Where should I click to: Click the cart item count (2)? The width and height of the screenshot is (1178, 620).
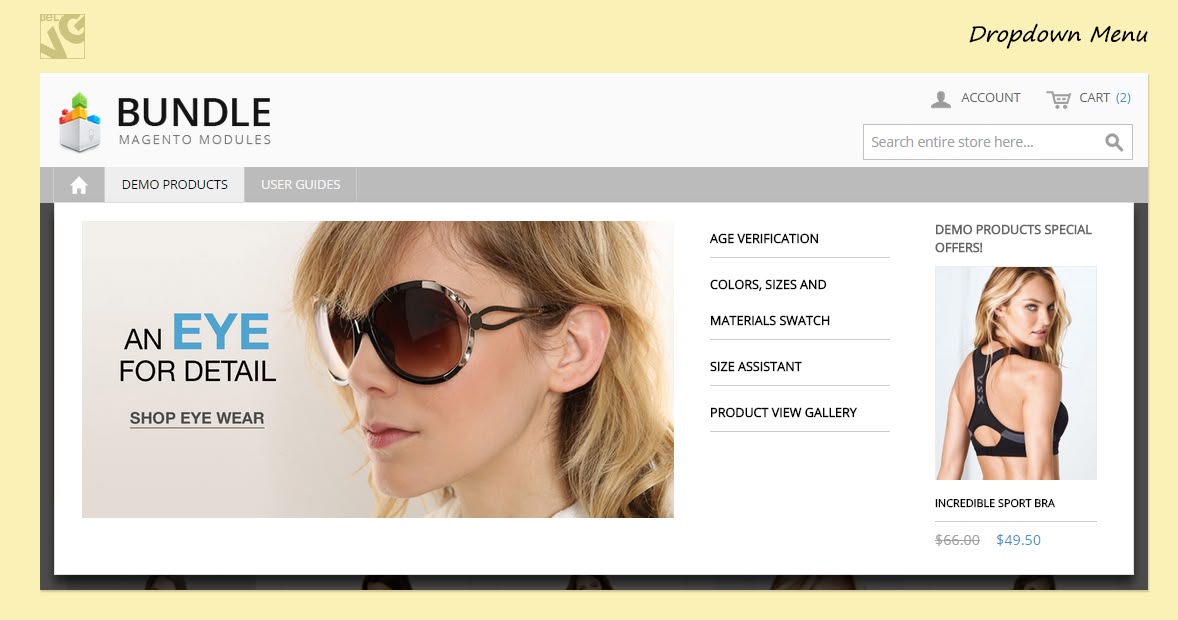(x=1123, y=98)
